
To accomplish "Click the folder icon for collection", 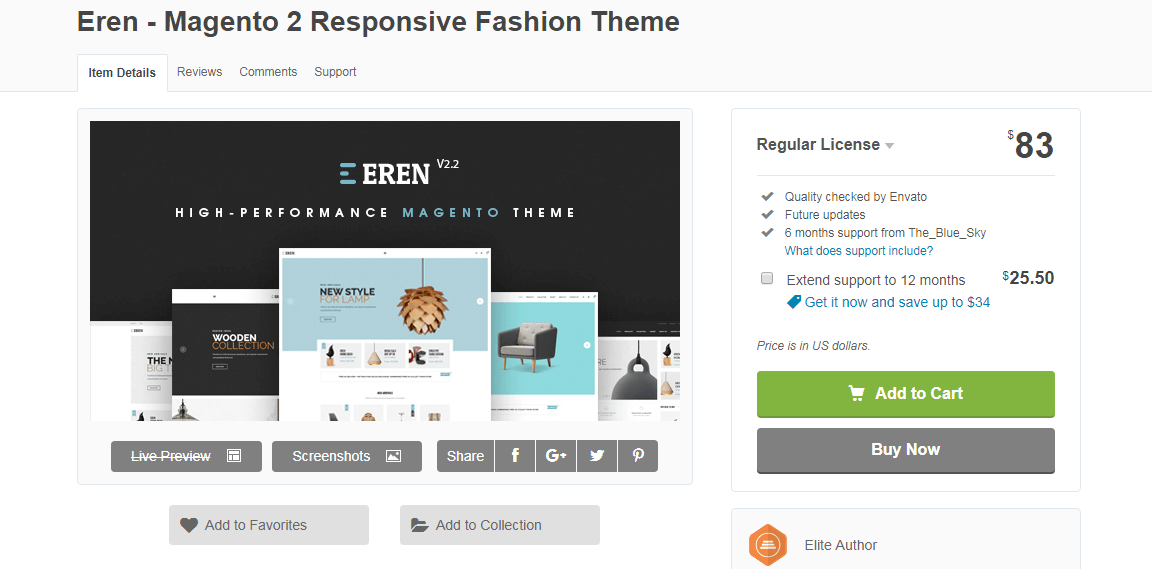I will (x=420, y=525).
